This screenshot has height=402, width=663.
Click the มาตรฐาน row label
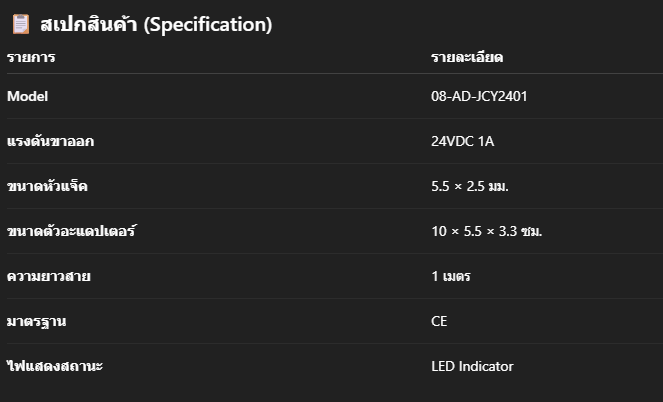click(x=36, y=322)
